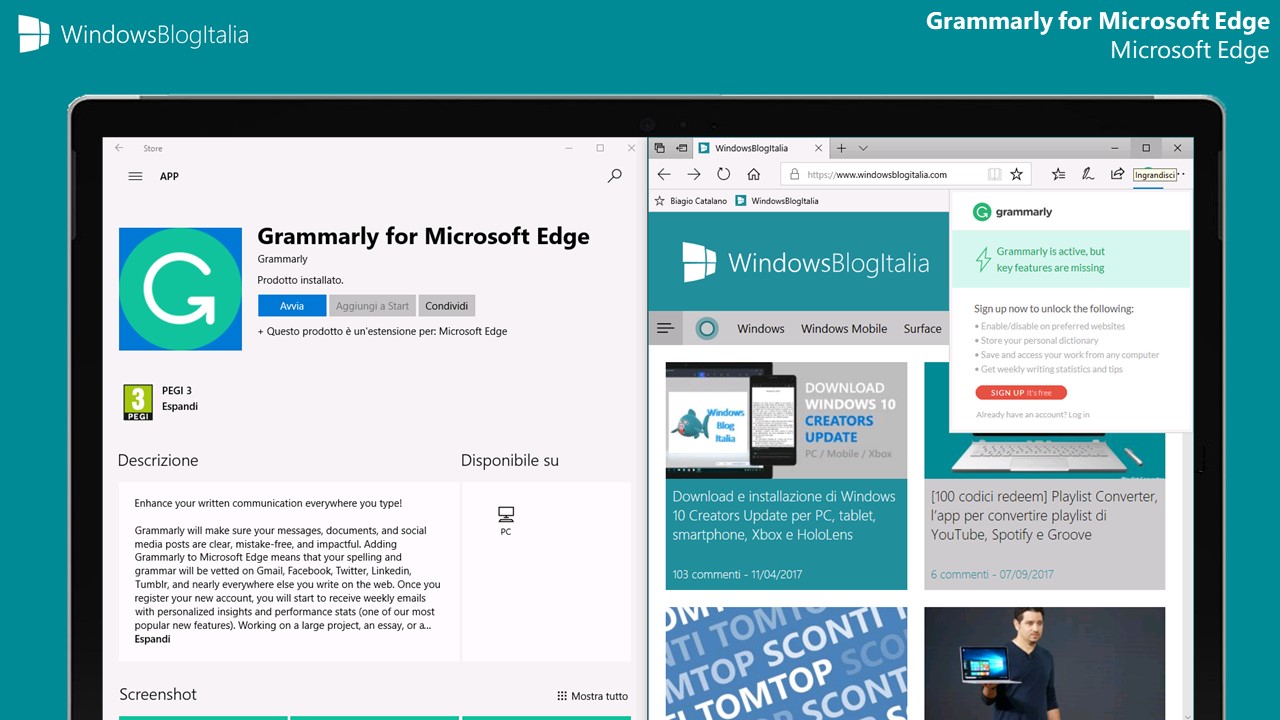Open Edge tab preview panel icon

click(x=660, y=148)
